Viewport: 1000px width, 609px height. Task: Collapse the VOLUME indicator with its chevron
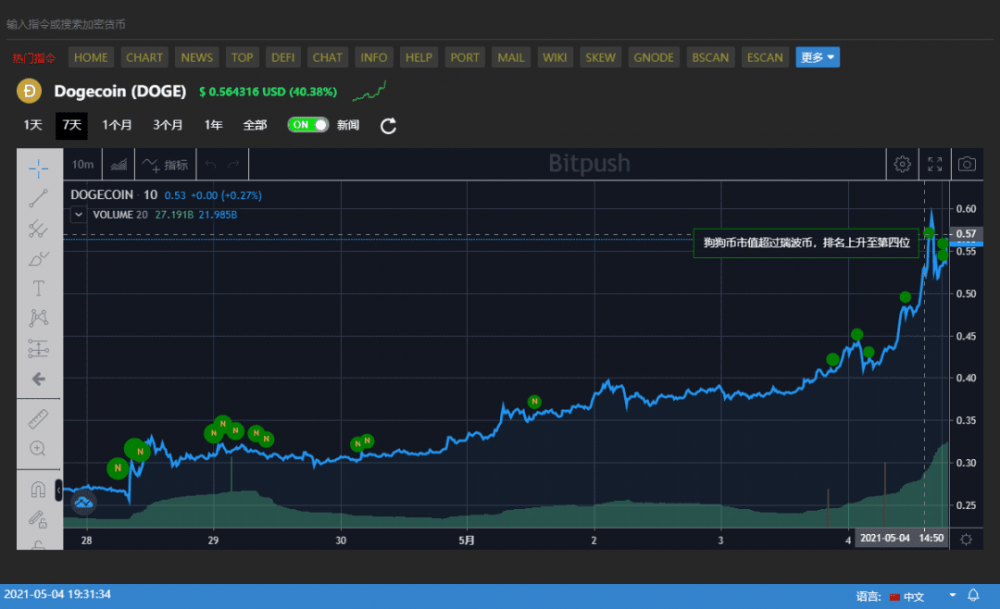coord(78,214)
